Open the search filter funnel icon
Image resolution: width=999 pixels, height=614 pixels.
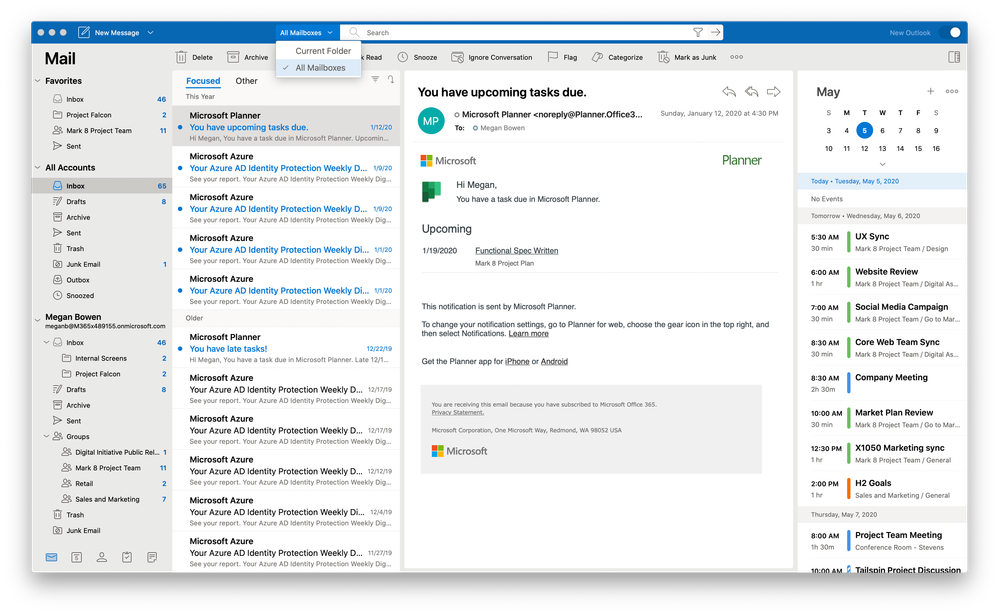[698, 32]
